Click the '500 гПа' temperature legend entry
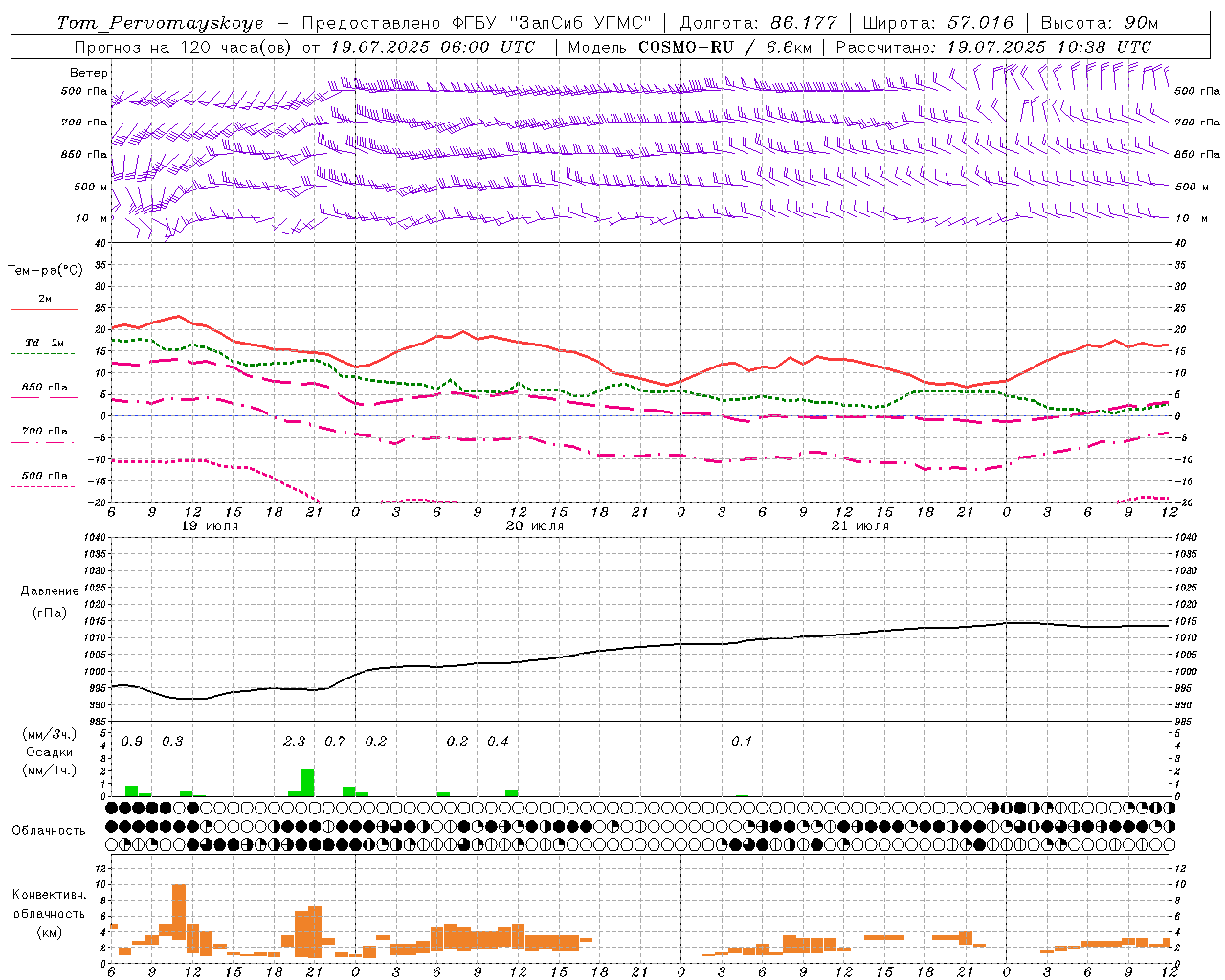The width and height of the screenshot is (1225, 980). (x=45, y=476)
